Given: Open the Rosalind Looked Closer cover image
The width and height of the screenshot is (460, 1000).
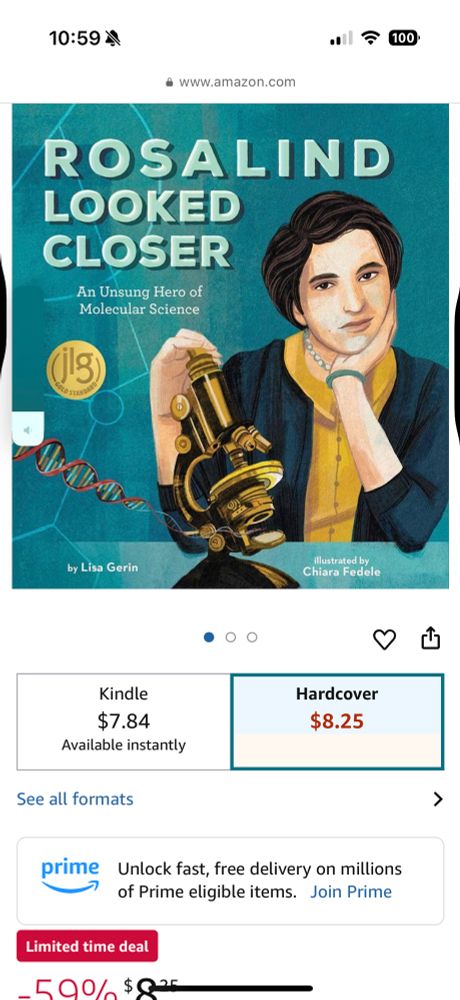Looking at the screenshot, I should pos(230,346).
